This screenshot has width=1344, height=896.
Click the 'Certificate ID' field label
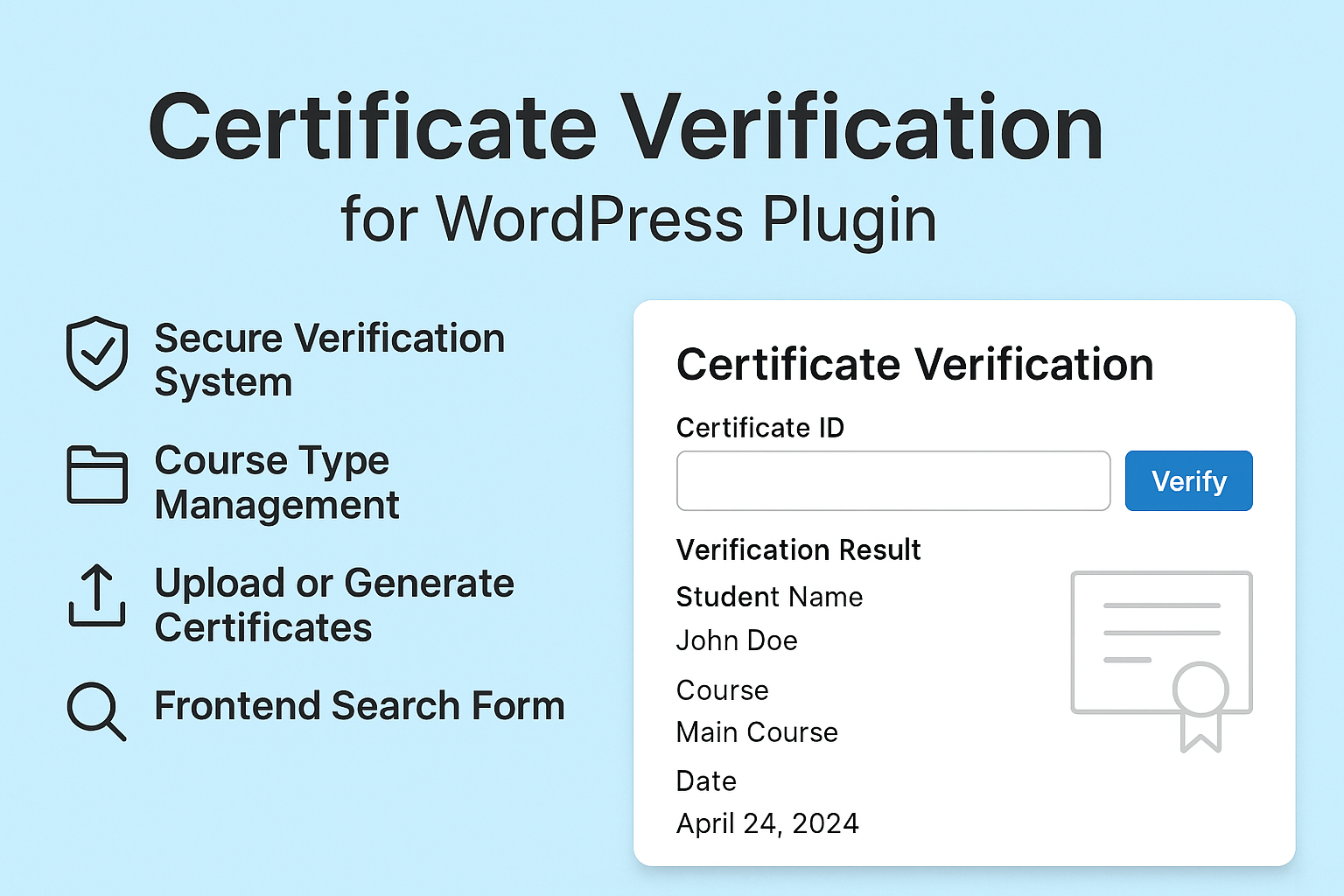[759, 428]
